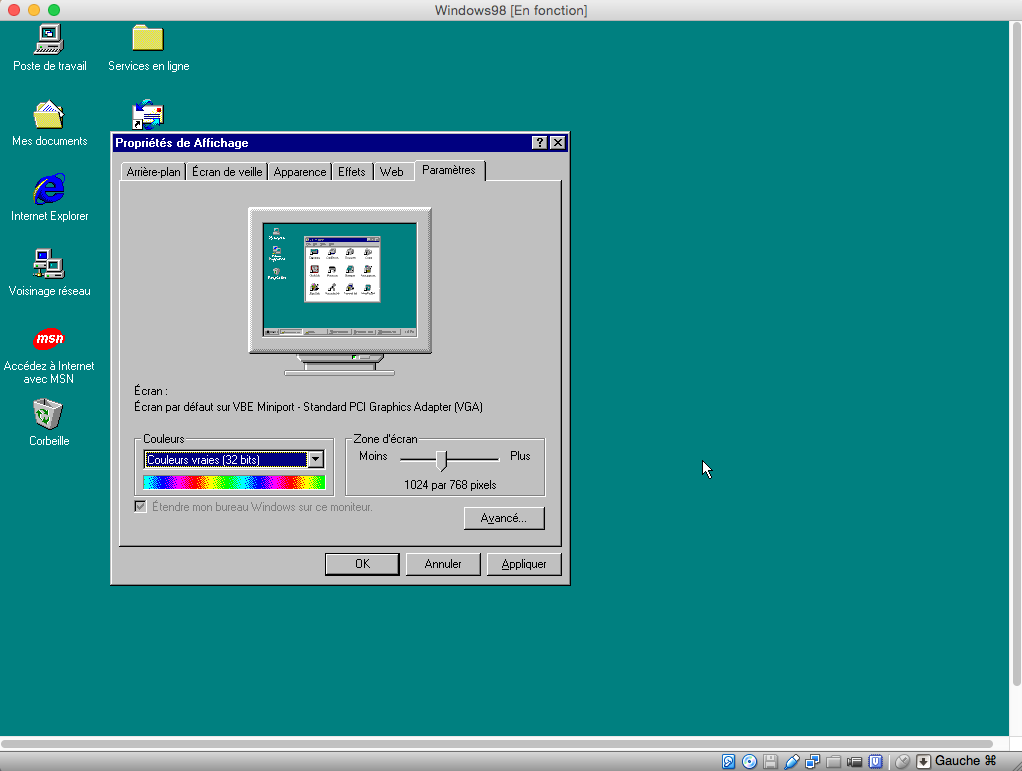Switch to Arrière-plan tab
The height and width of the screenshot is (771, 1022).
(153, 171)
